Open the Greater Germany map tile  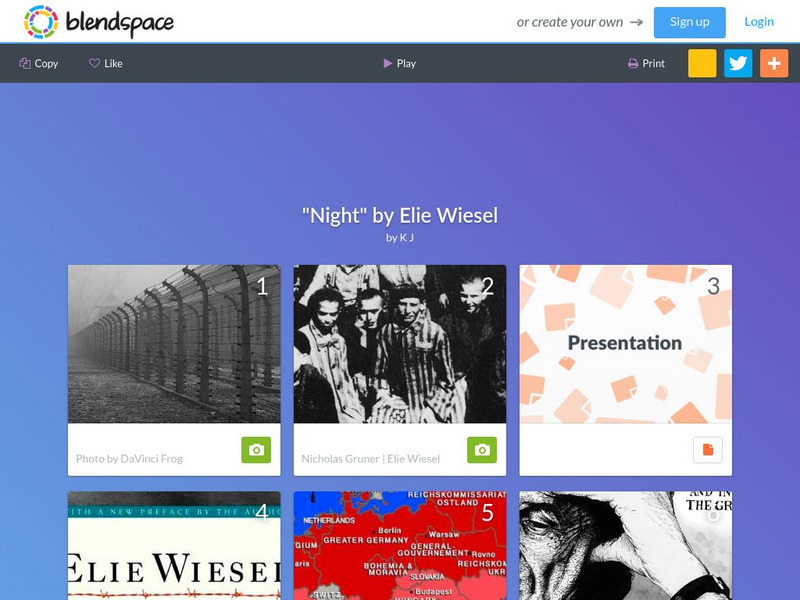399,545
